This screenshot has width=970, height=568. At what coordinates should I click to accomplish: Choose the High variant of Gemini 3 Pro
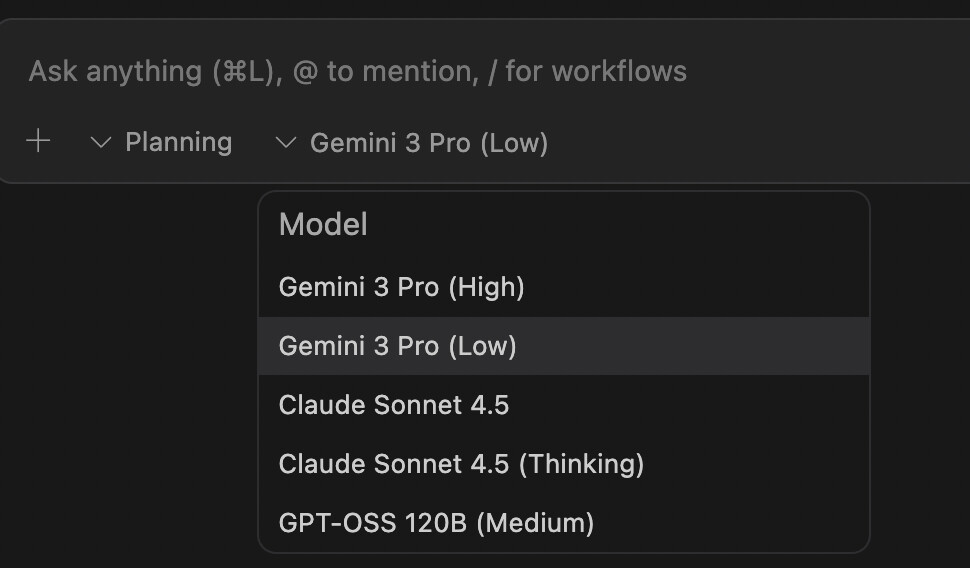[x=564, y=287]
